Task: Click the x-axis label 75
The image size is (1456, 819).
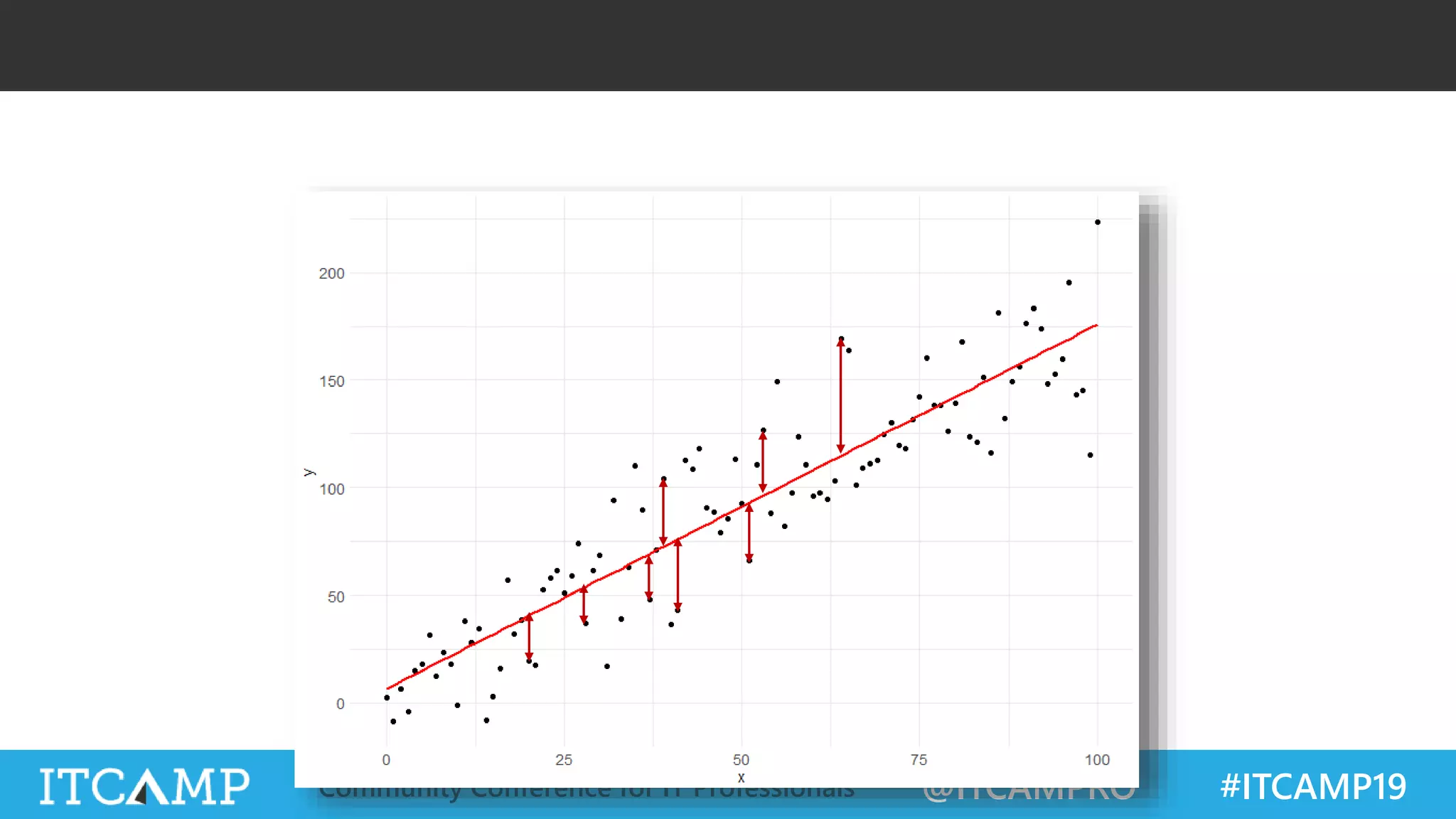Action: (x=919, y=760)
